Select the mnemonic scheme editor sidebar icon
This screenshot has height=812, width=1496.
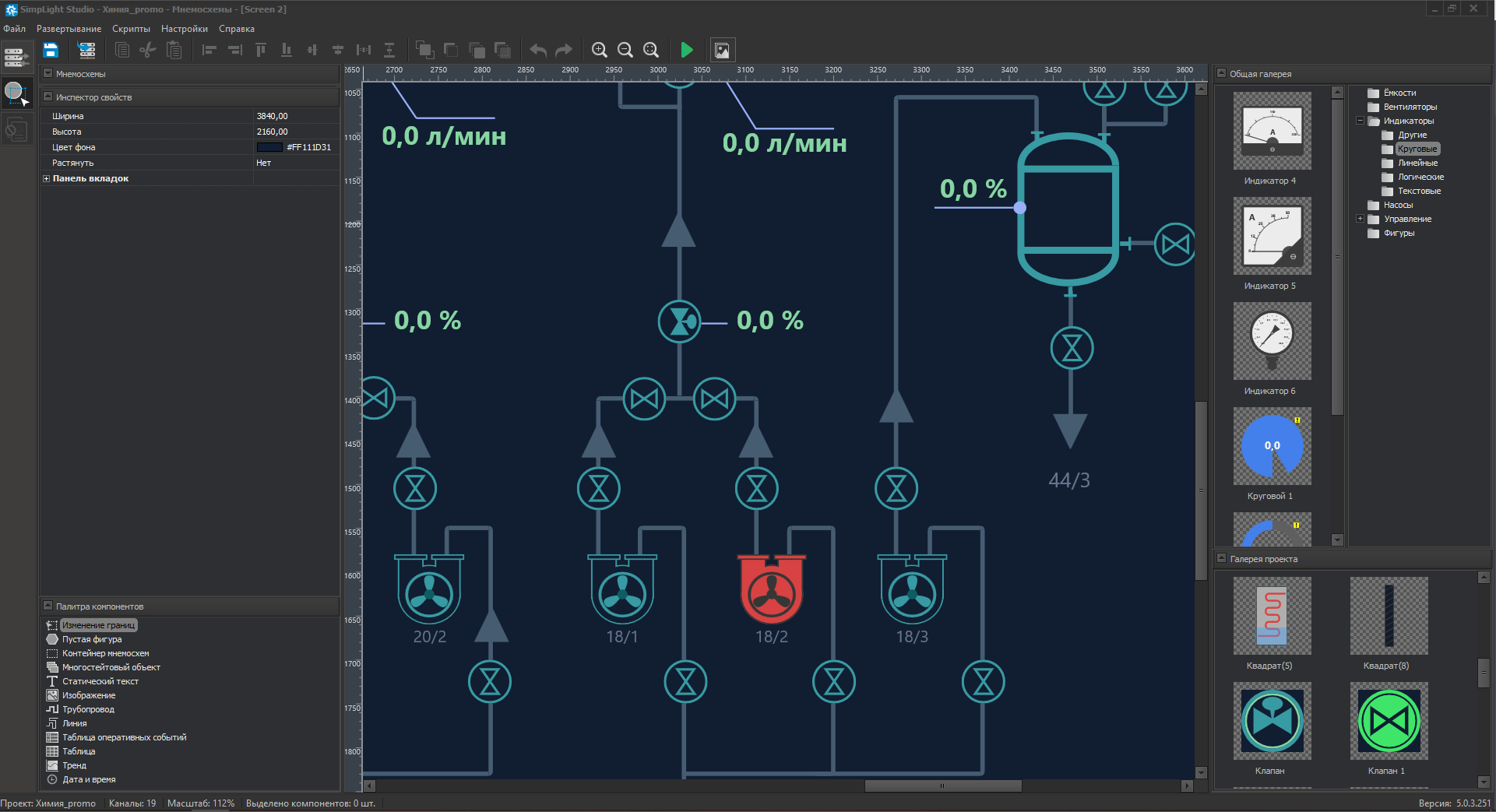[x=16, y=93]
